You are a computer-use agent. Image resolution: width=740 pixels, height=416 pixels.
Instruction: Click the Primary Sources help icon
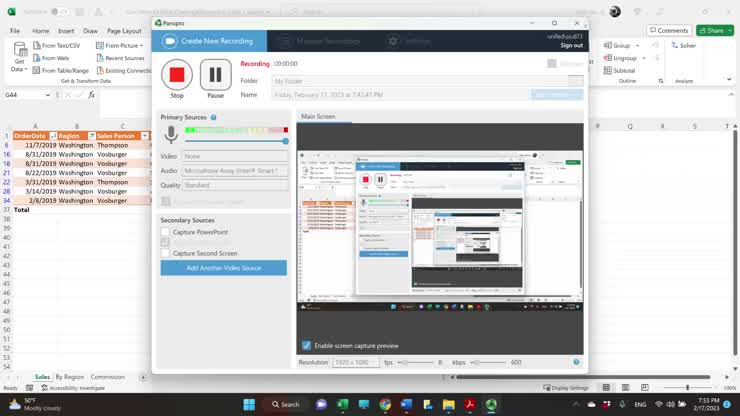[213, 117]
